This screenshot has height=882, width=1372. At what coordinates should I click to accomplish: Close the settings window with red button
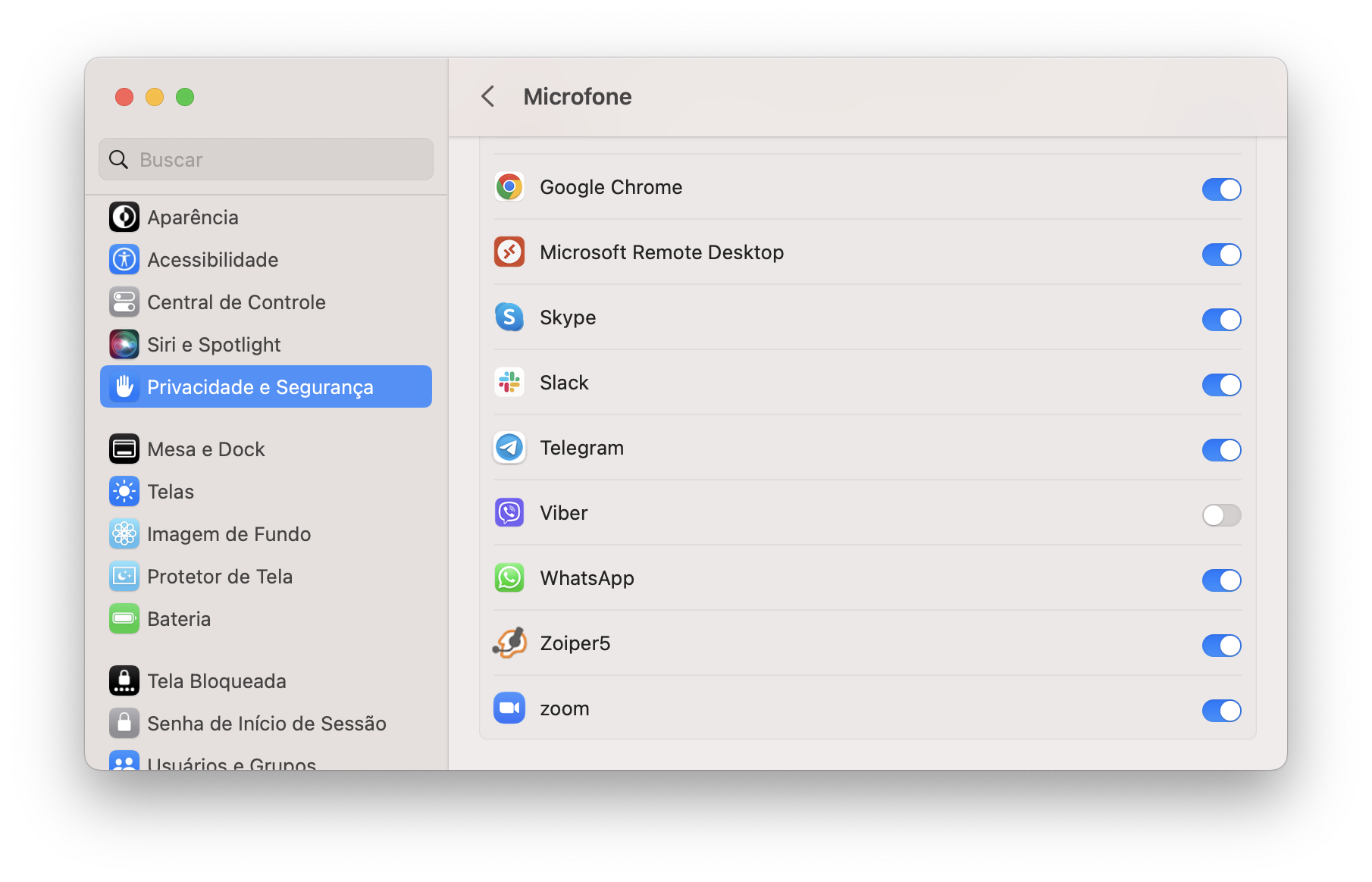[124, 97]
